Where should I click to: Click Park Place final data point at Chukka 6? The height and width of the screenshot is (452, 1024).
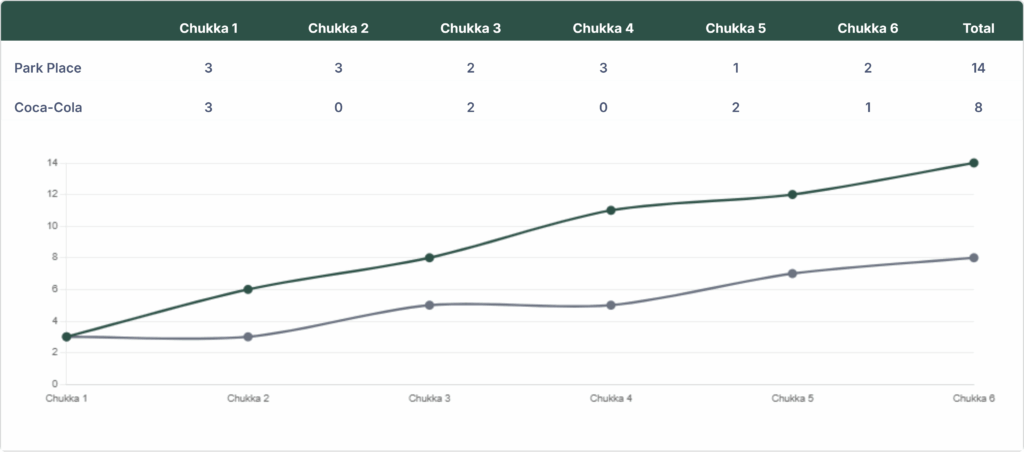973,163
